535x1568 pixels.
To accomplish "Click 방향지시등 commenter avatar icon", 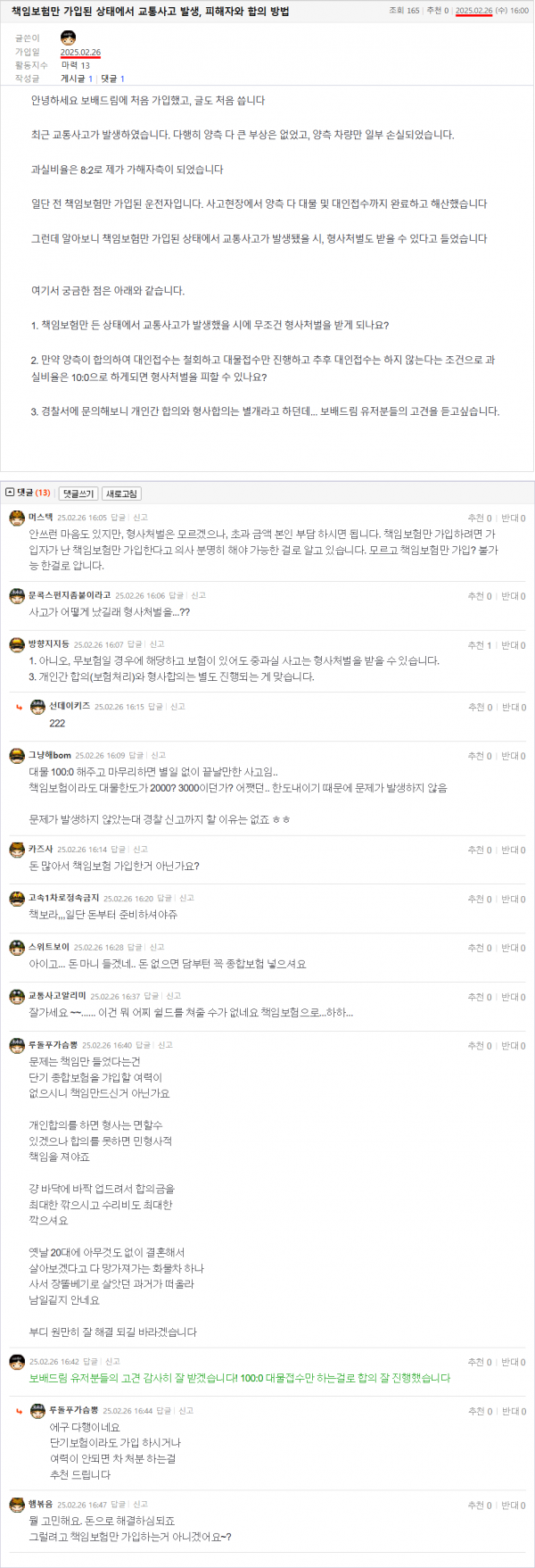I will coord(17,644).
